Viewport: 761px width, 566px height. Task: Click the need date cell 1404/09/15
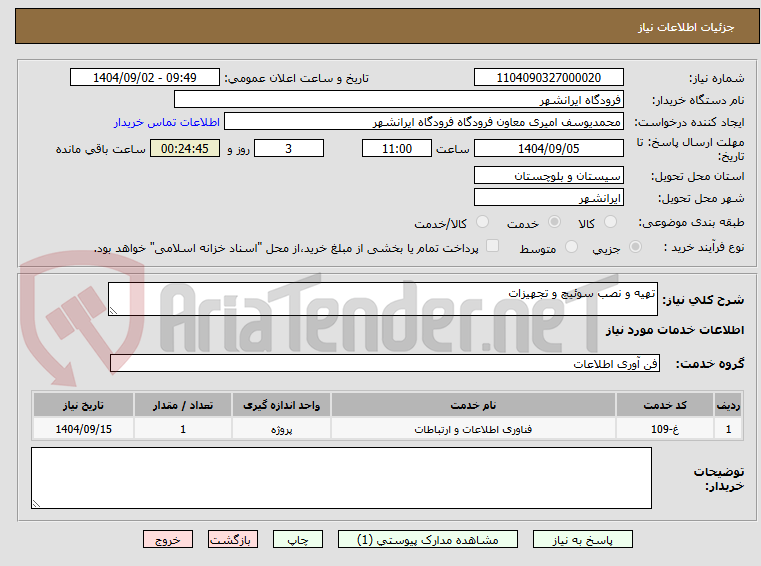tap(83, 429)
